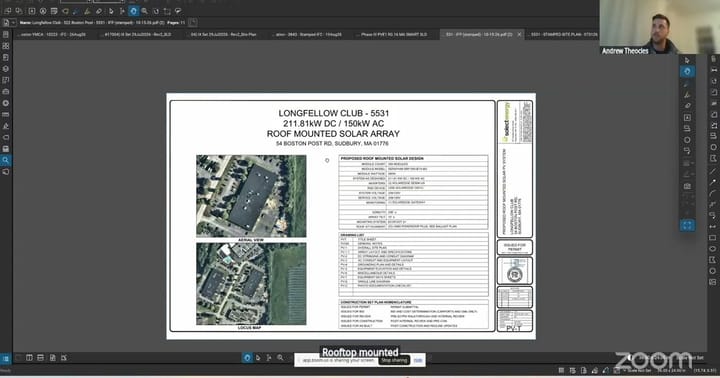Click the arrow select tool in right toolbar
The width and height of the screenshot is (720, 378).
pyautogui.click(x=687, y=60)
